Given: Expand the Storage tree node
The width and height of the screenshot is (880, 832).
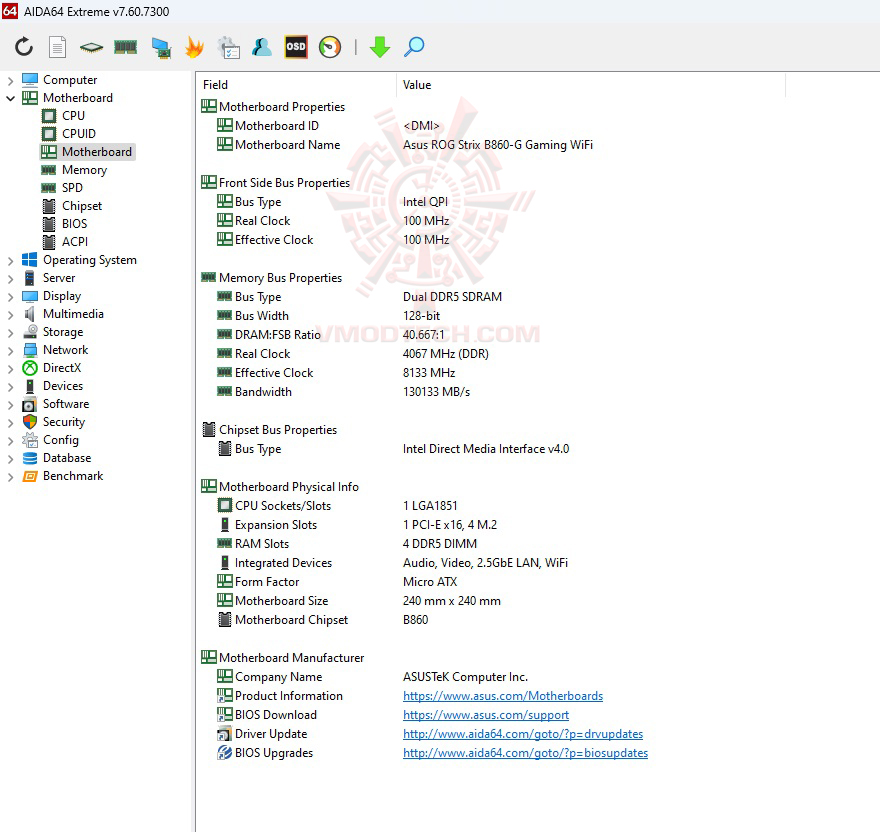Looking at the screenshot, I should [x=10, y=332].
